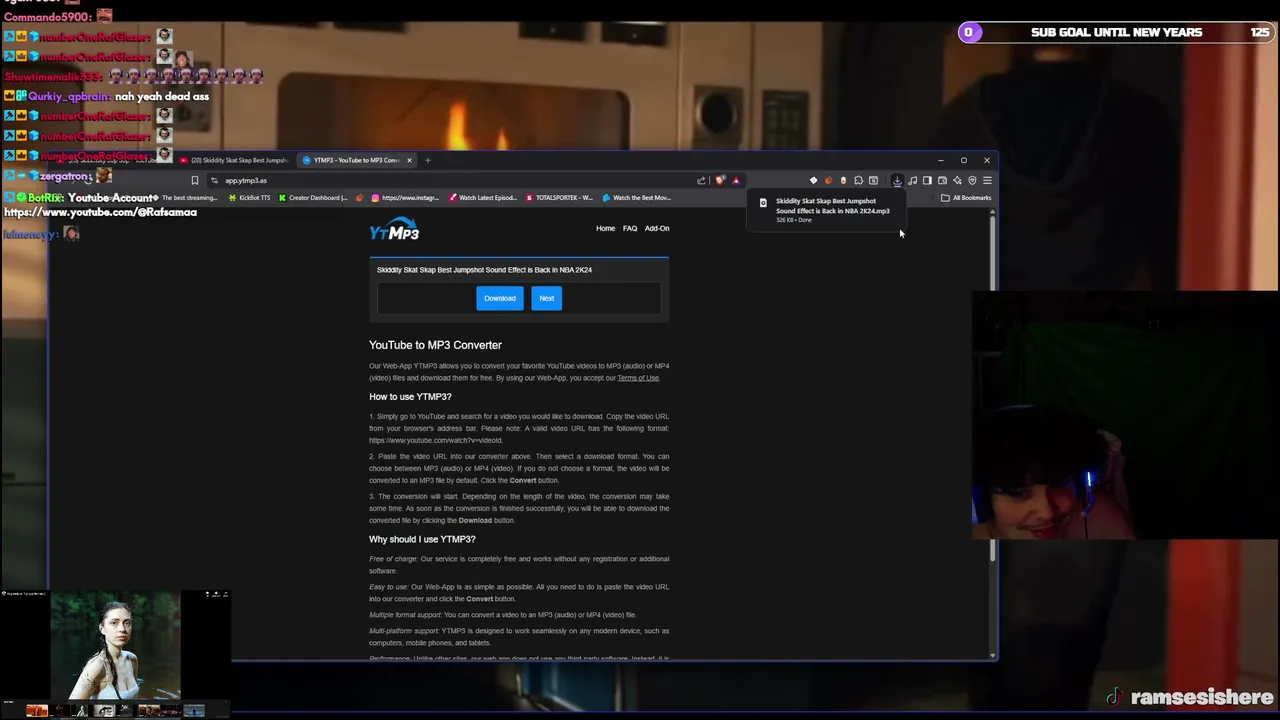Click the share page icon in address bar
This screenshot has height=720, width=1280.
tap(701, 181)
